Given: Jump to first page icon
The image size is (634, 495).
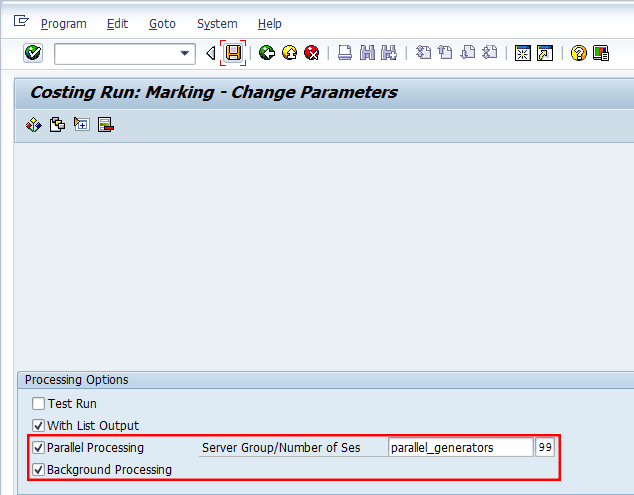Looking at the screenshot, I should 423,53.
